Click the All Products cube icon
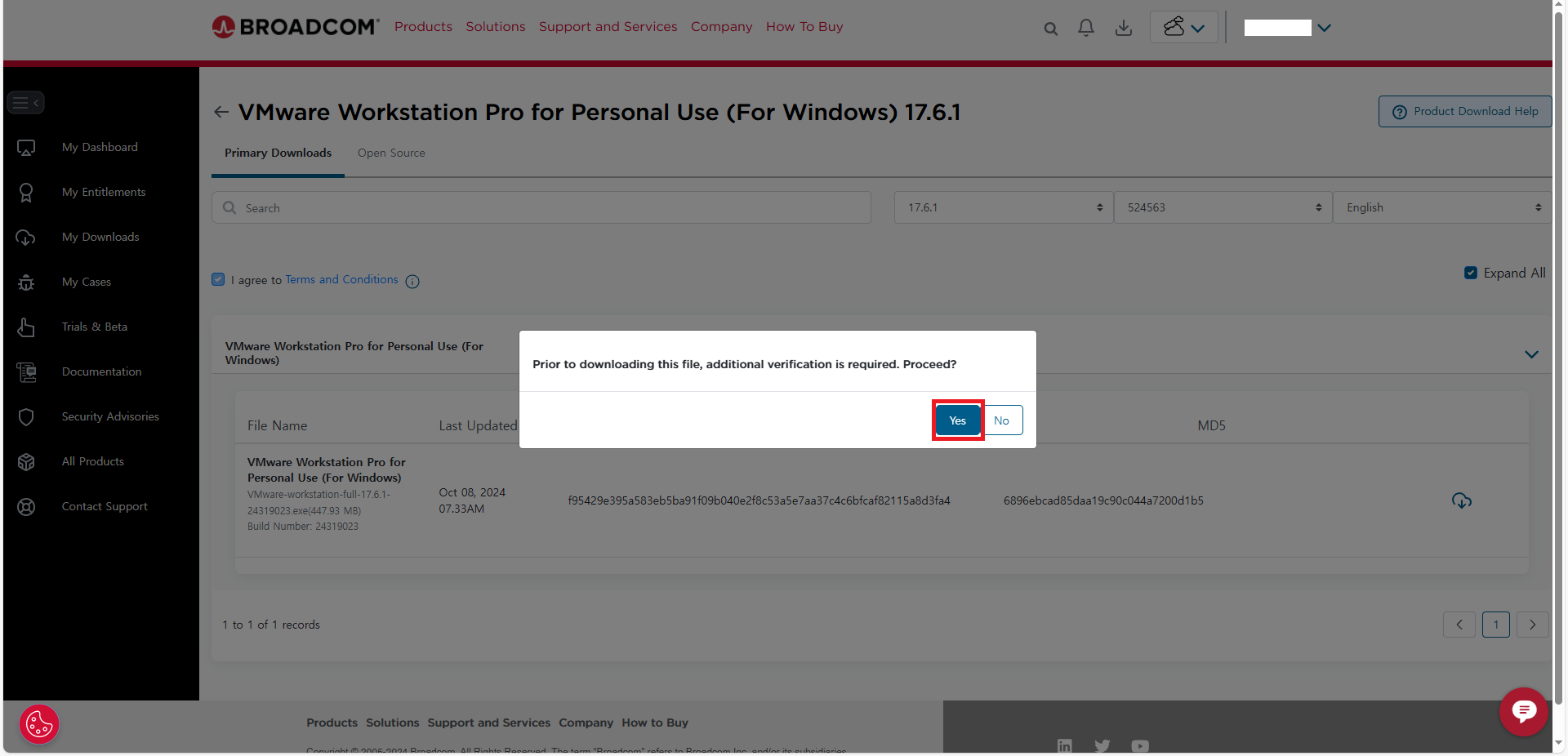This screenshot has height=756, width=1568. pyautogui.click(x=26, y=462)
